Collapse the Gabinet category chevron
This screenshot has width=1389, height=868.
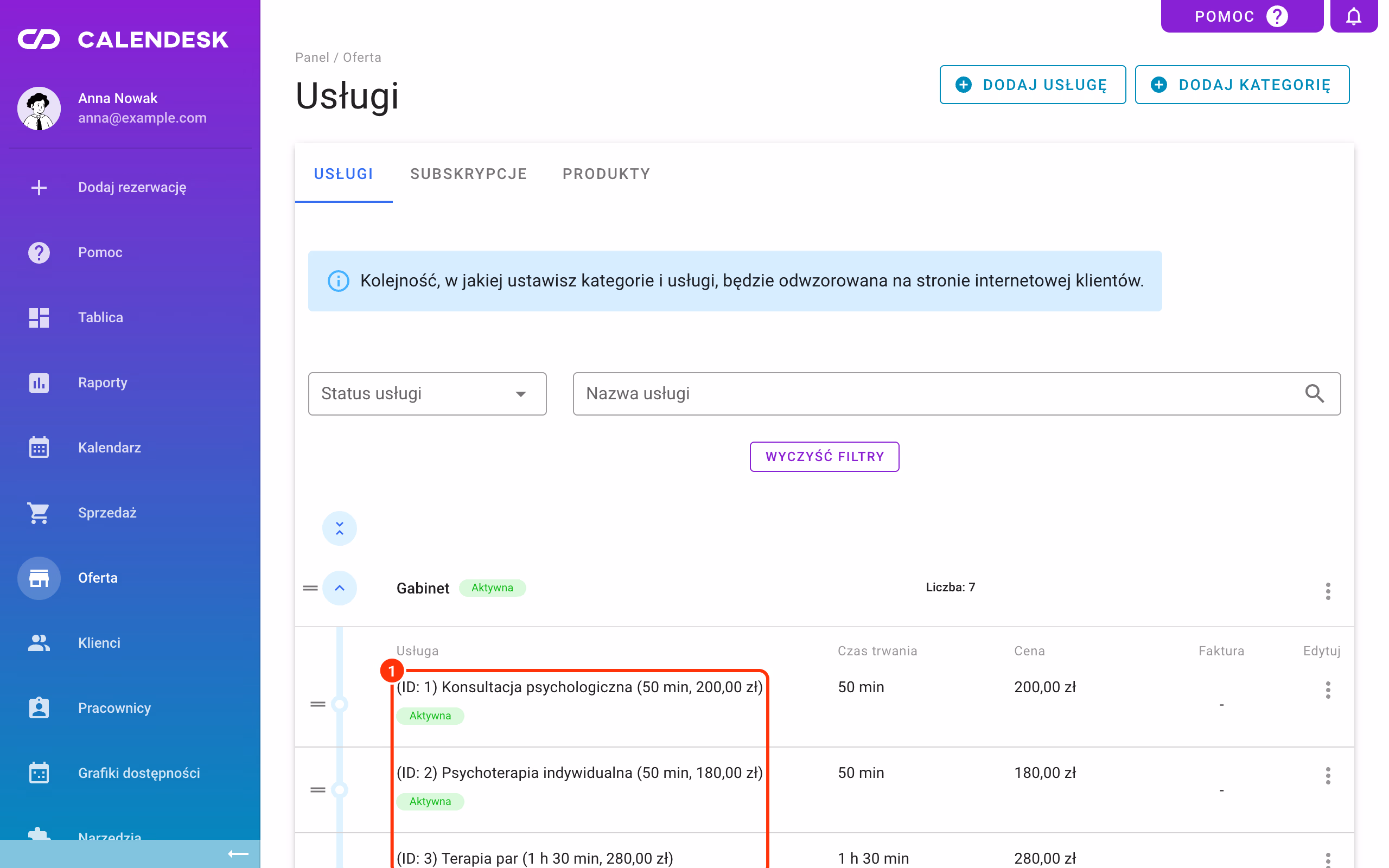[339, 588]
